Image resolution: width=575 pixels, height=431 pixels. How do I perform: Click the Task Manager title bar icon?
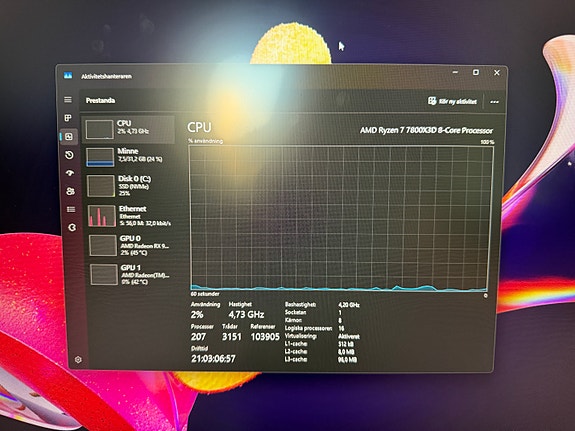pyautogui.click(x=68, y=76)
